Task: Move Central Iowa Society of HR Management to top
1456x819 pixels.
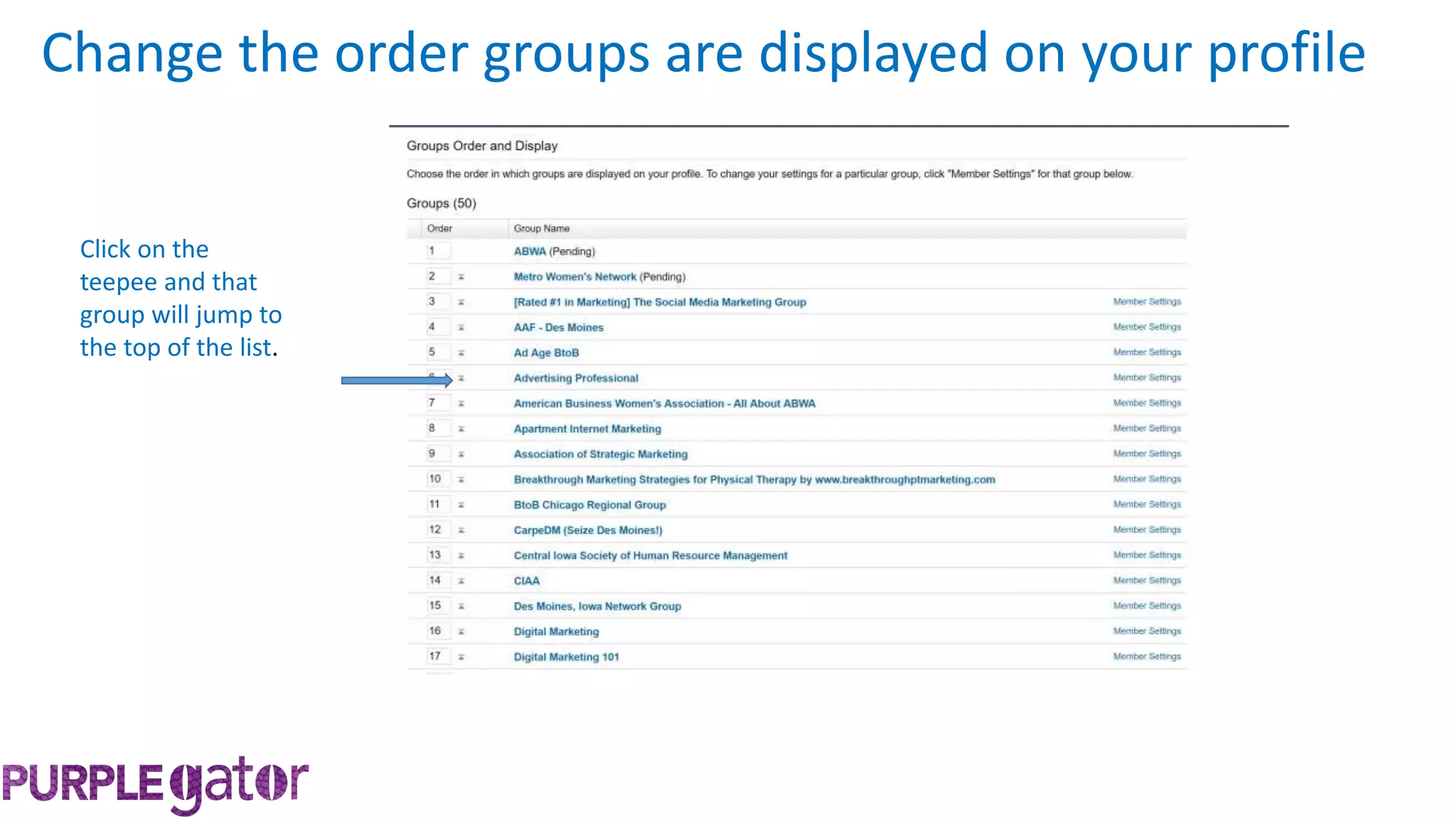Action: (x=461, y=556)
